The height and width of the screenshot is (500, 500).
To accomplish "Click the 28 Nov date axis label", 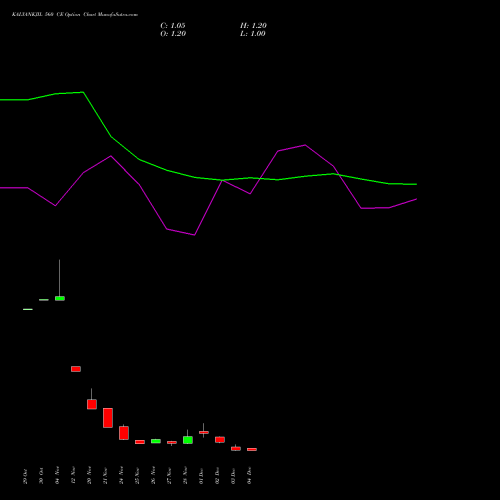I will [x=186, y=475].
